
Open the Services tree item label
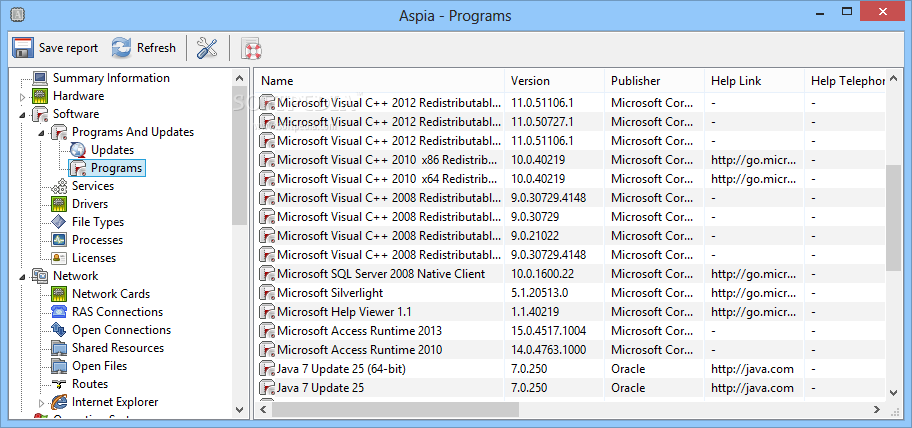coord(93,186)
